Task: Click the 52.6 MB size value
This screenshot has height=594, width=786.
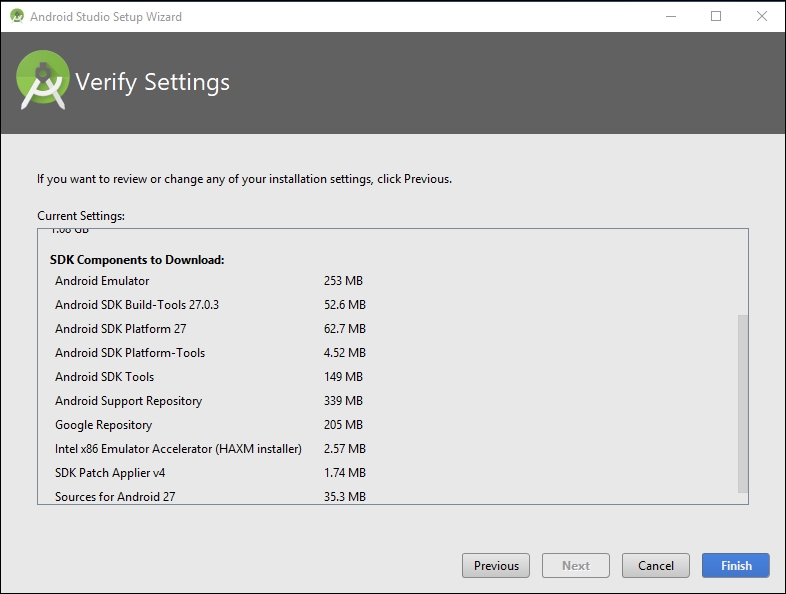Action: pyautogui.click(x=344, y=305)
